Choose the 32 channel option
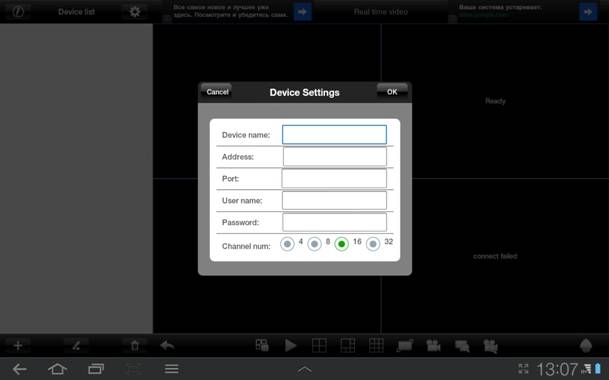 coord(373,244)
